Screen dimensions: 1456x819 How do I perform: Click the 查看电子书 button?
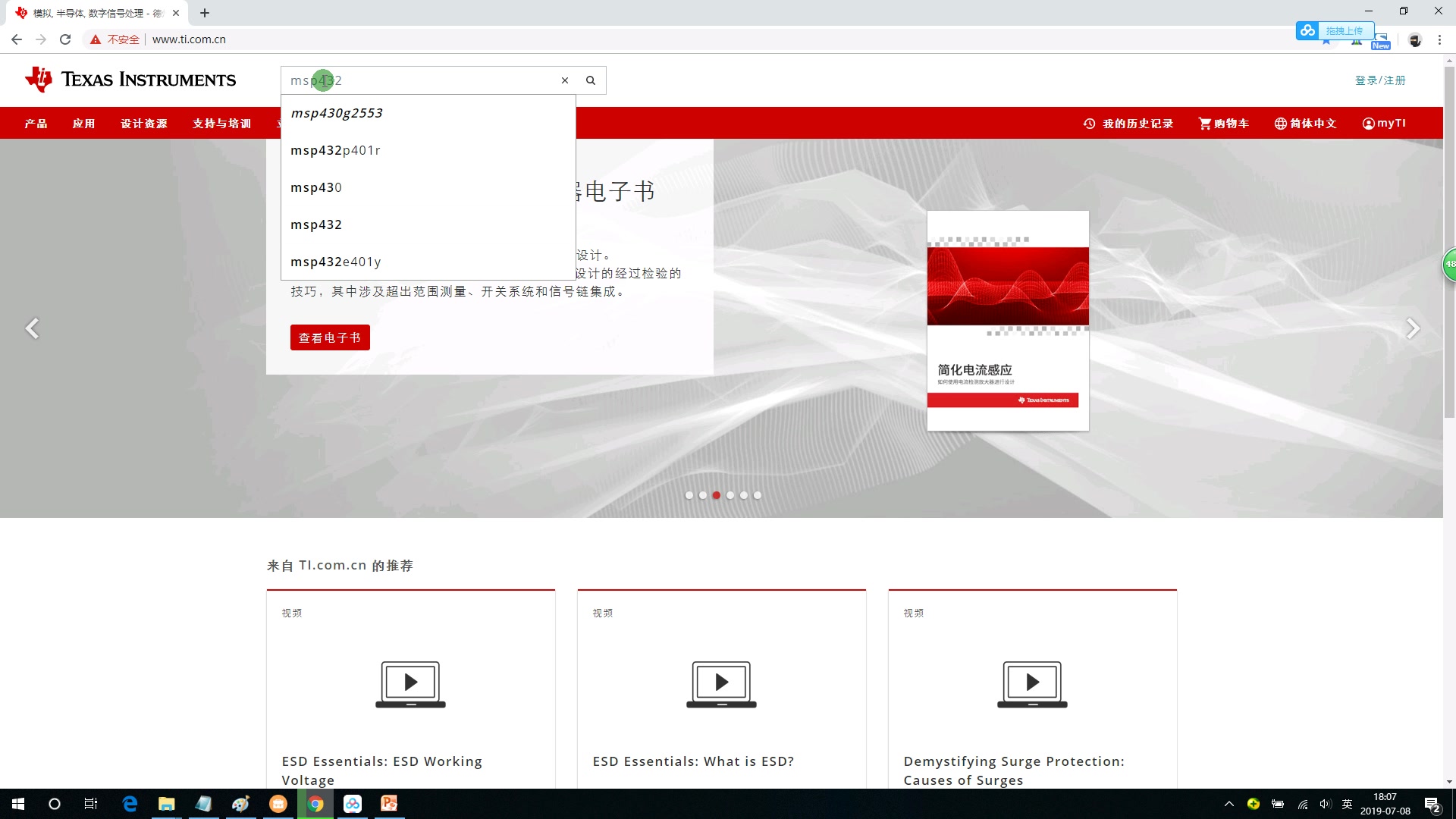(330, 337)
